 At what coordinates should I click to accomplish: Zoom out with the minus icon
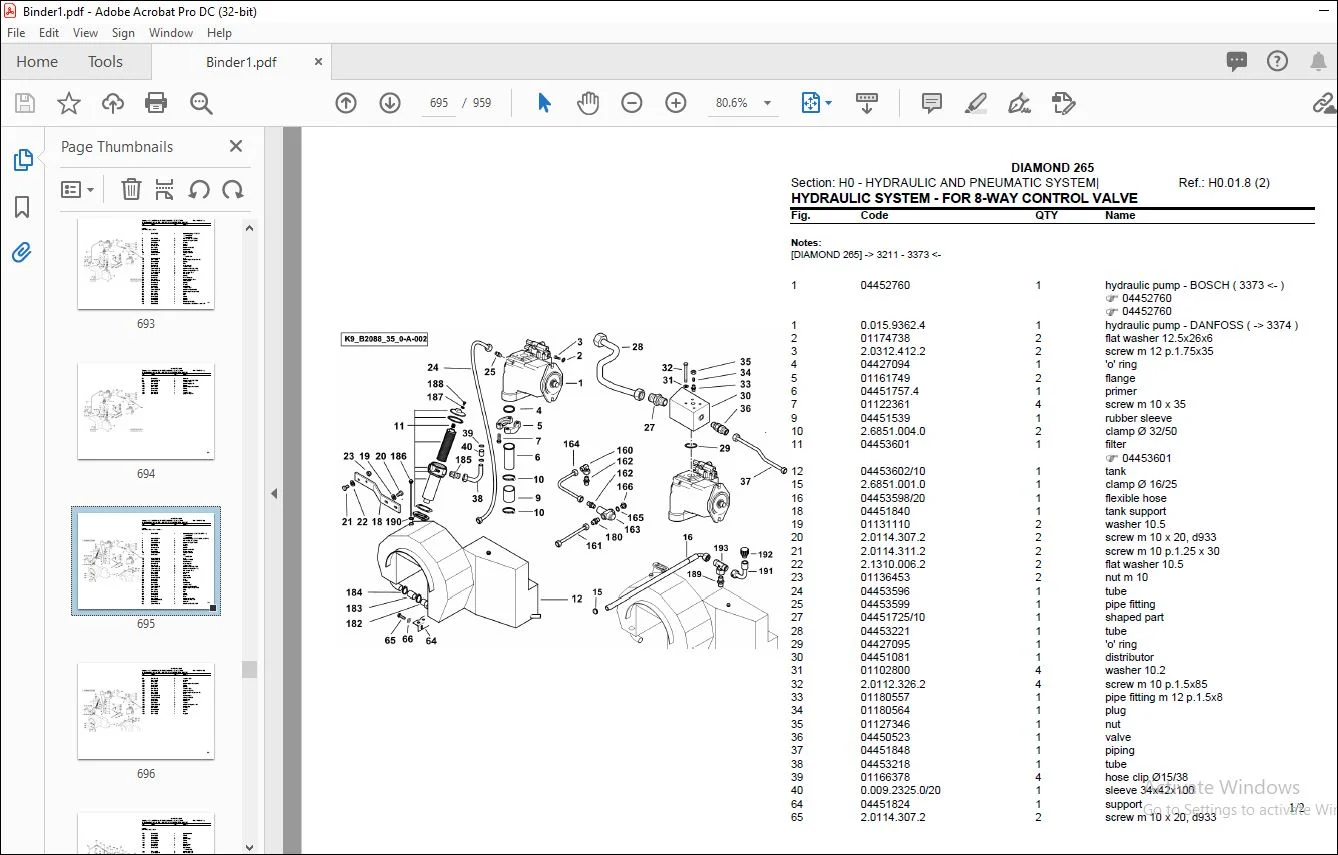click(632, 103)
